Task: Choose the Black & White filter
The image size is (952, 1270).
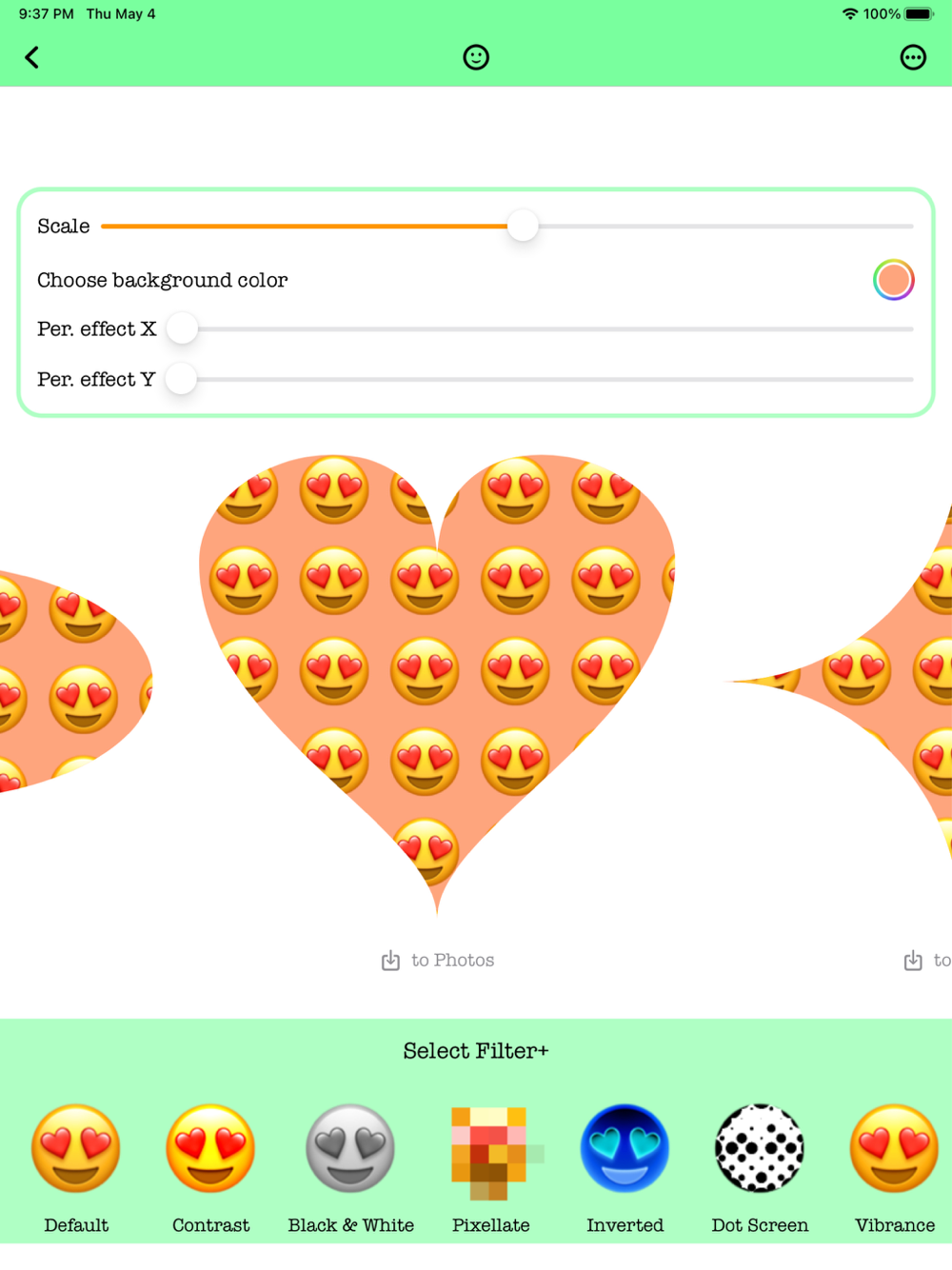Action: point(350,1149)
